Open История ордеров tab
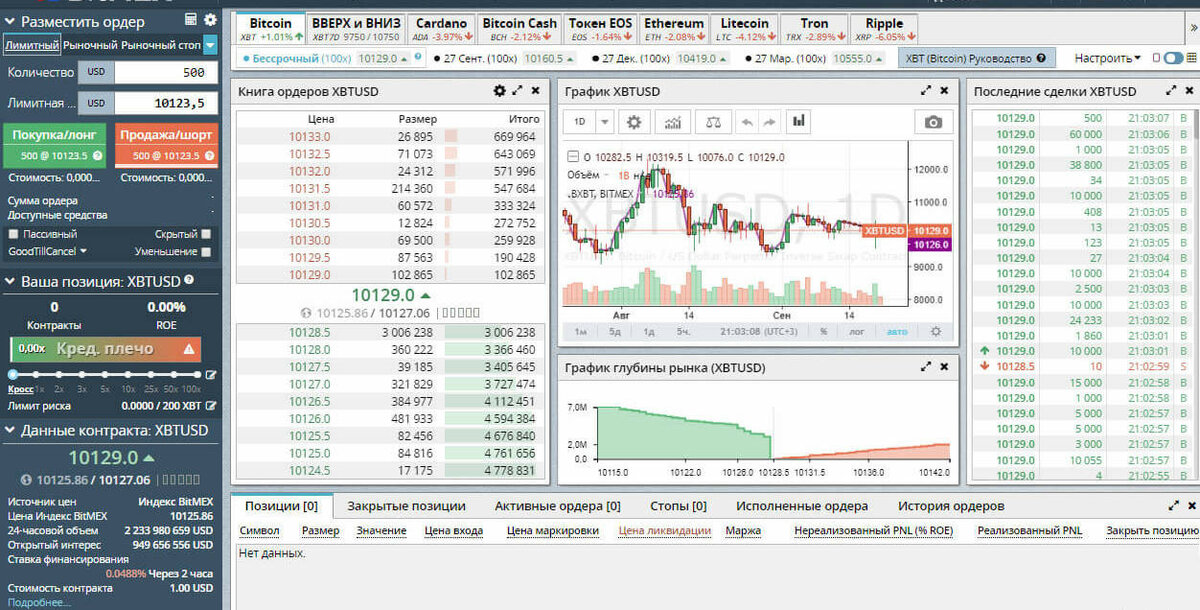 click(951, 506)
